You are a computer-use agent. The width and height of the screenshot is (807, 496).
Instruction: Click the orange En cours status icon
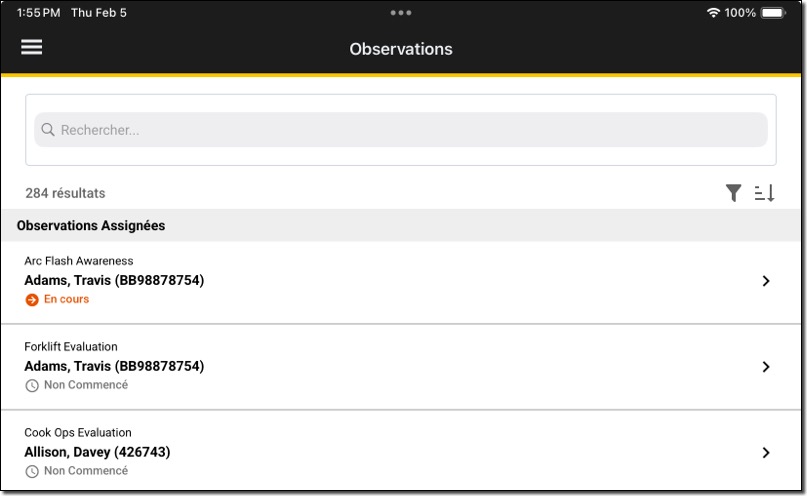pos(32,300)
